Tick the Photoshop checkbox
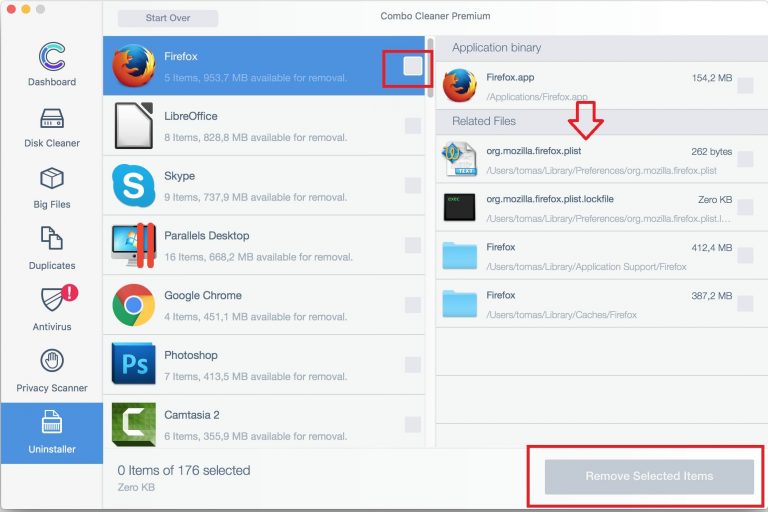The image size is (768, 512). click(x=413, y=365)
